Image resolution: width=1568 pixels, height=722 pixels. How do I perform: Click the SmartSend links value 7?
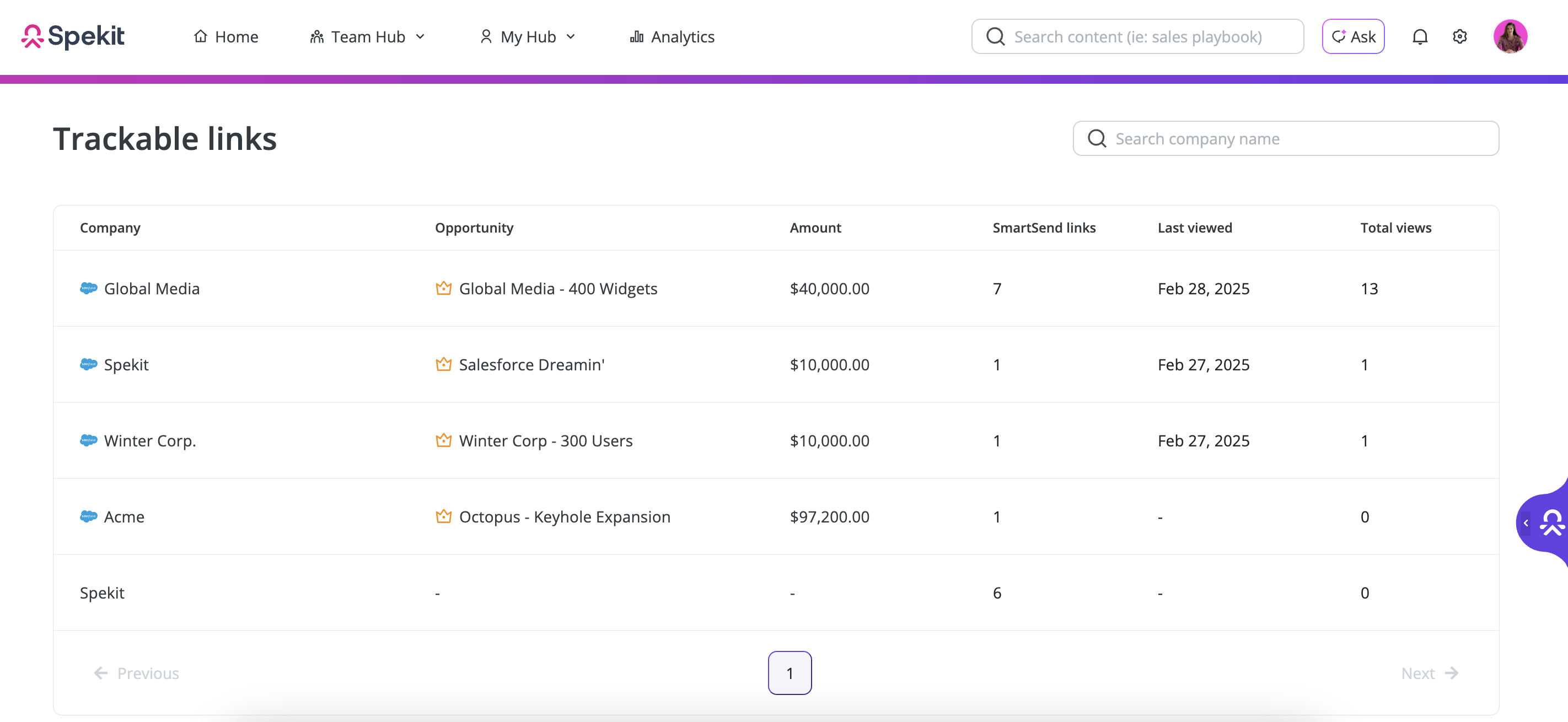(996, 289)
